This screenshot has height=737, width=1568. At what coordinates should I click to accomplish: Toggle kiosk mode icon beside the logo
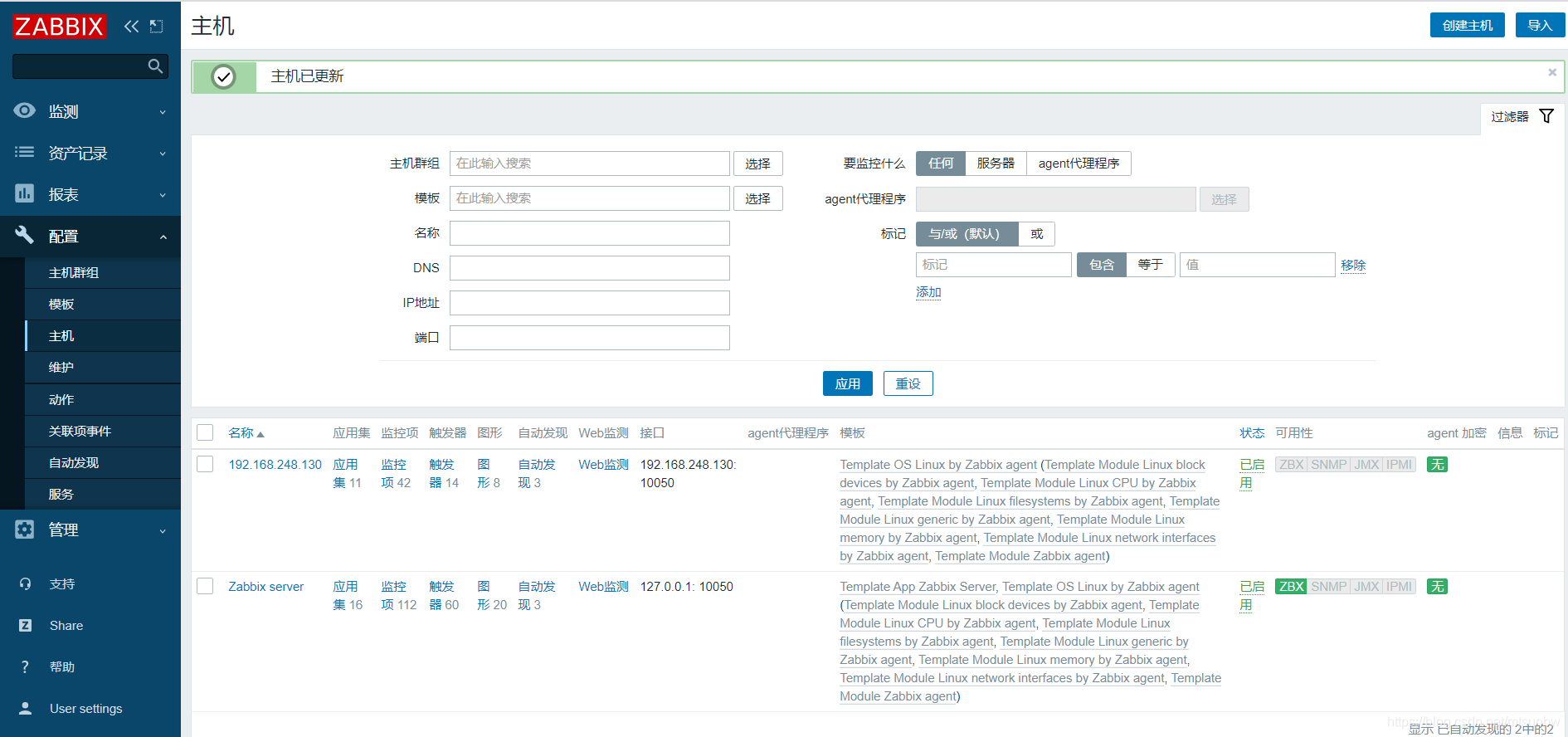pyautogui.click(x=156, y=27)
